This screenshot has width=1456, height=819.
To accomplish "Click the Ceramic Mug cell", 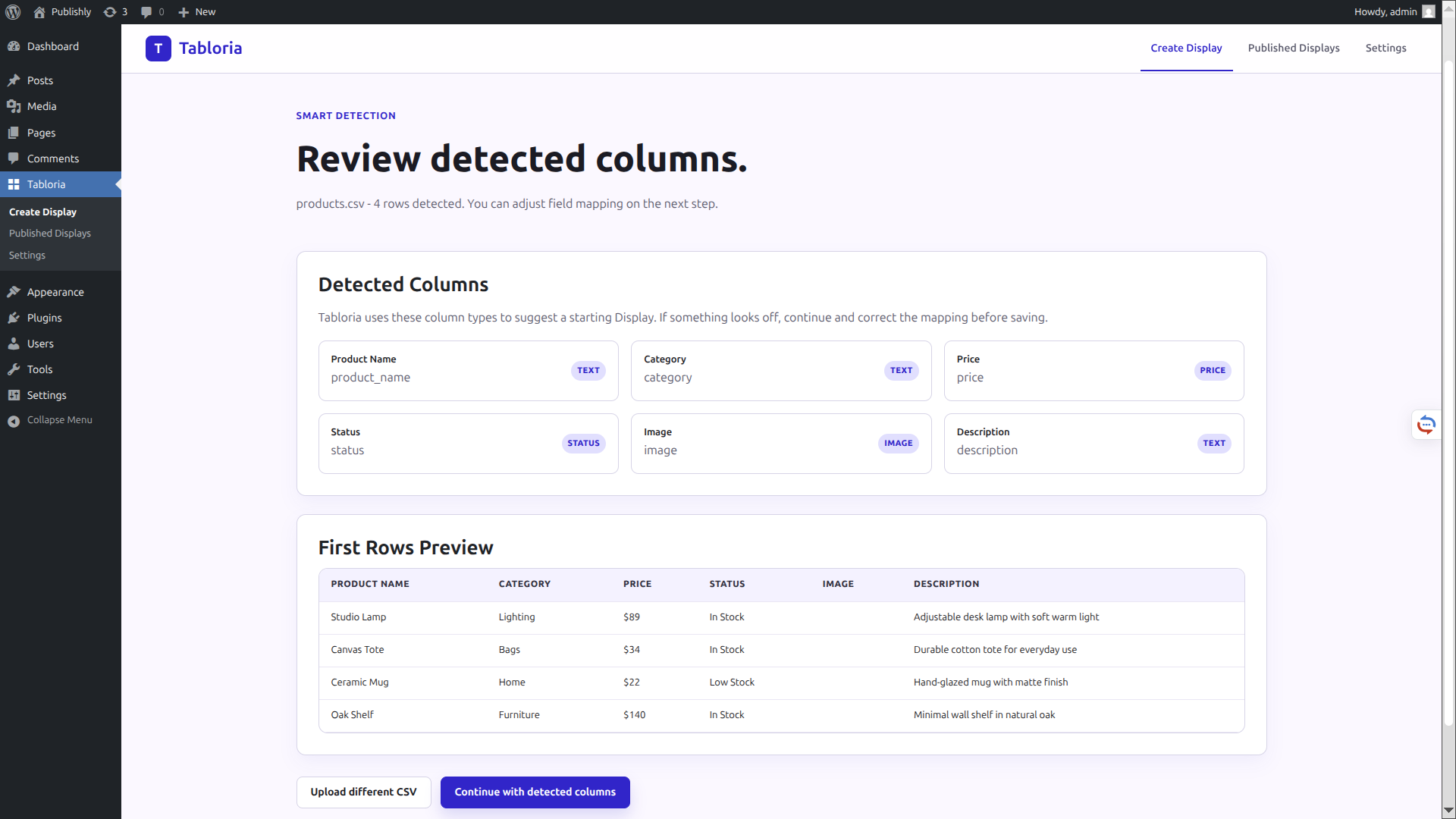I will coord(359,682).
